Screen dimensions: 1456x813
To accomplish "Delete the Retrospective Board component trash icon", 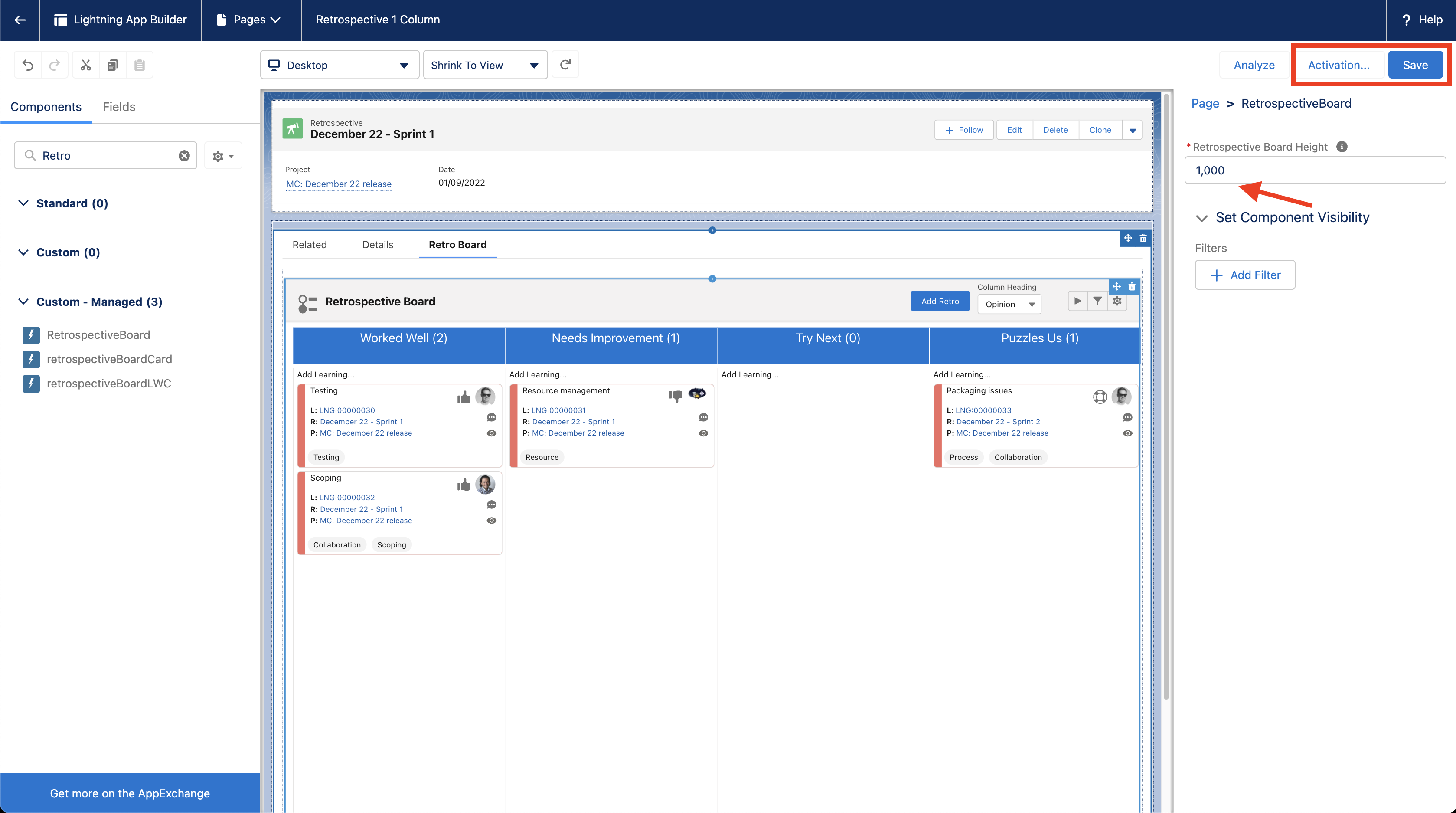I will tap(1132, 287).
